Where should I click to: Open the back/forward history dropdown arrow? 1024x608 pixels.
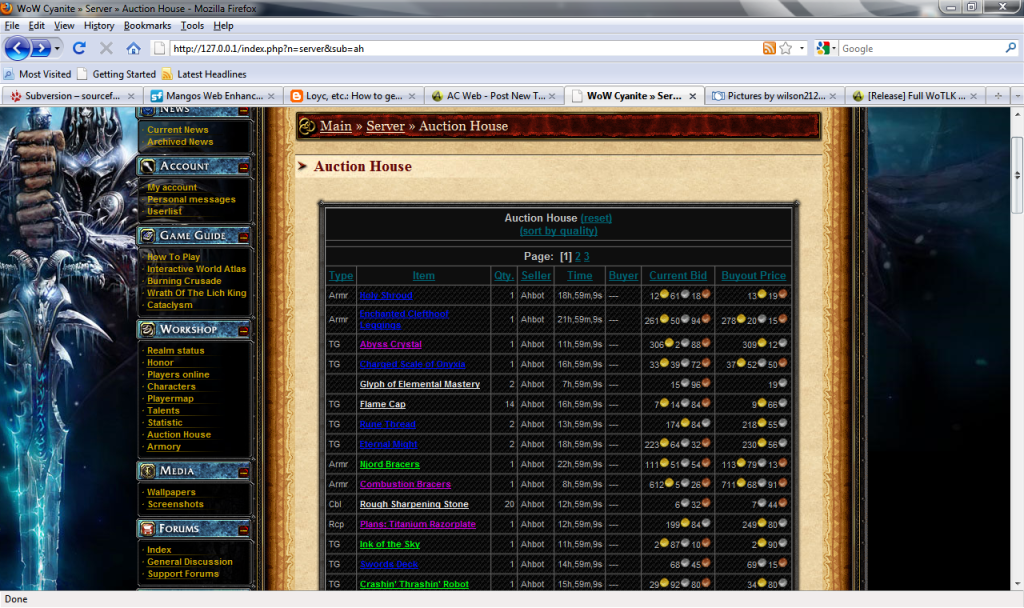point(58,48)
